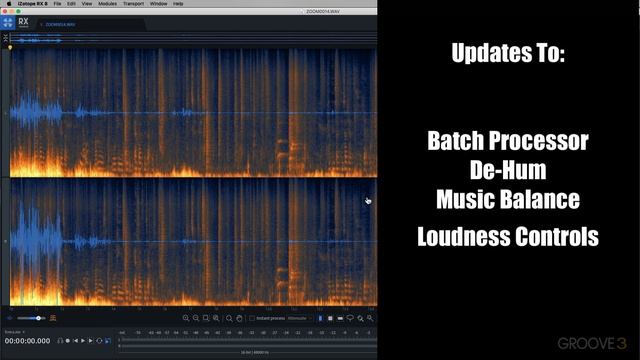Toggle loop playback

click(99, 340)
